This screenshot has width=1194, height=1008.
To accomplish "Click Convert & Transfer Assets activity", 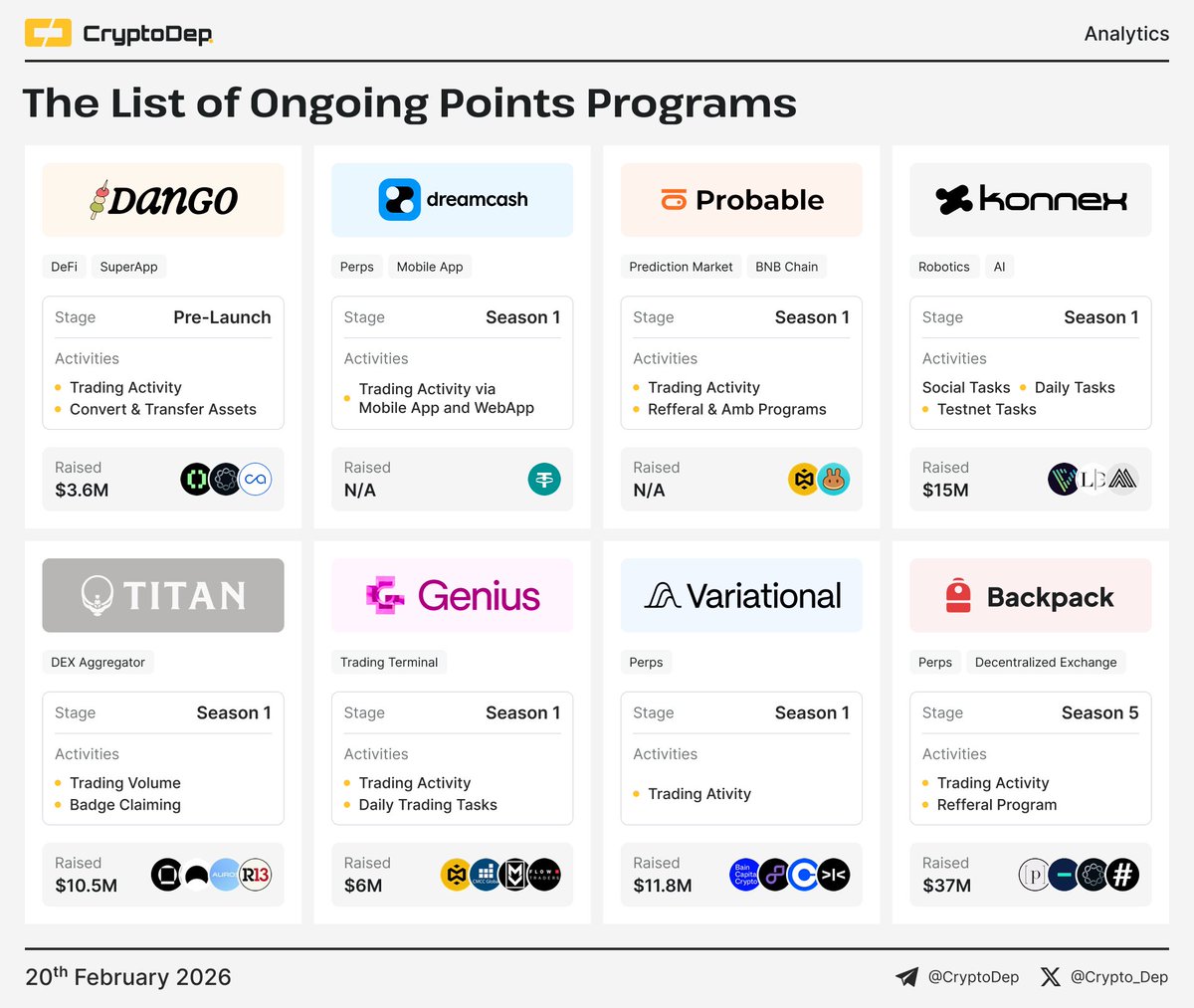I will click(163, 409).
